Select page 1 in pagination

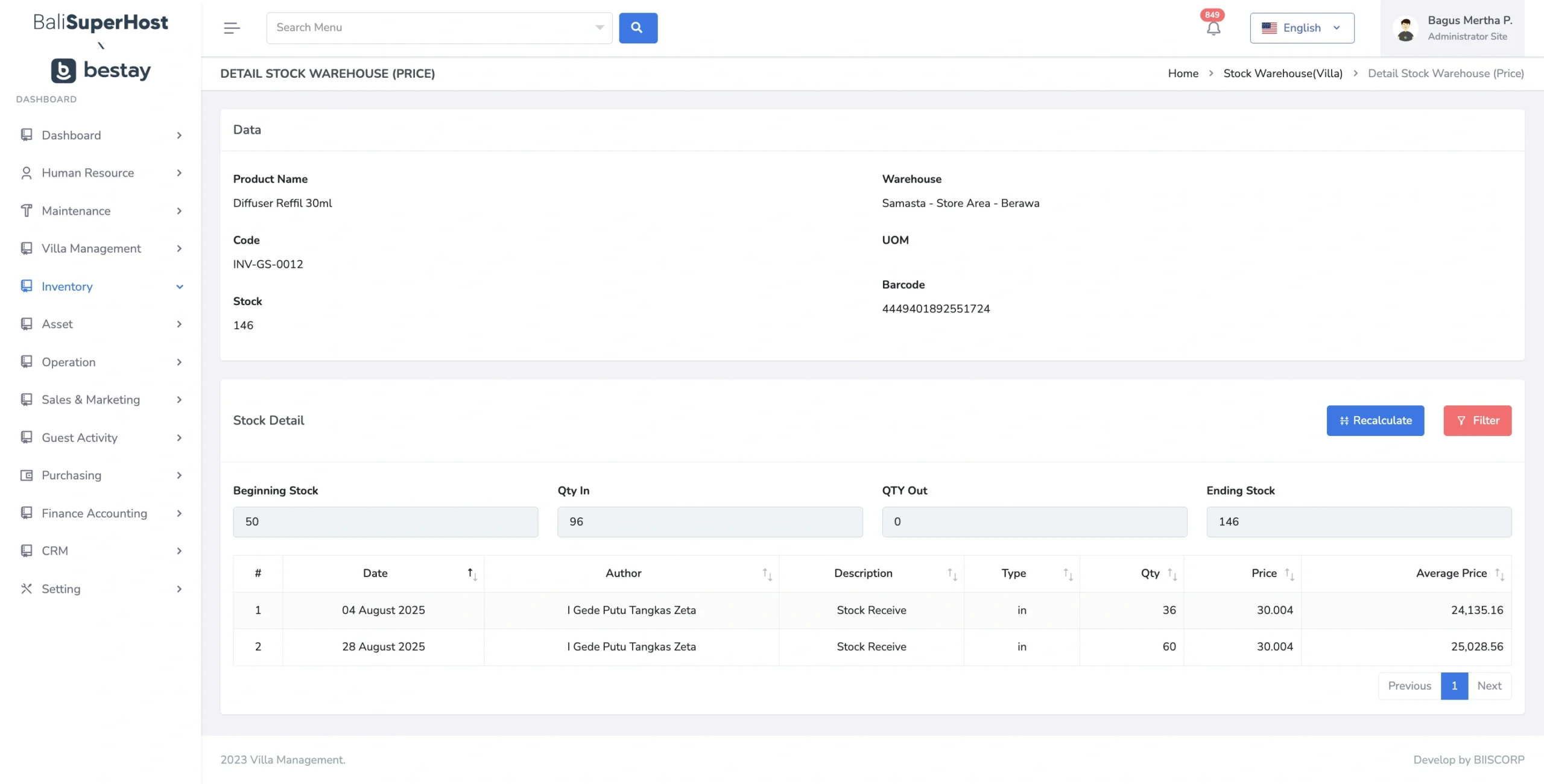coord(1454,686)
